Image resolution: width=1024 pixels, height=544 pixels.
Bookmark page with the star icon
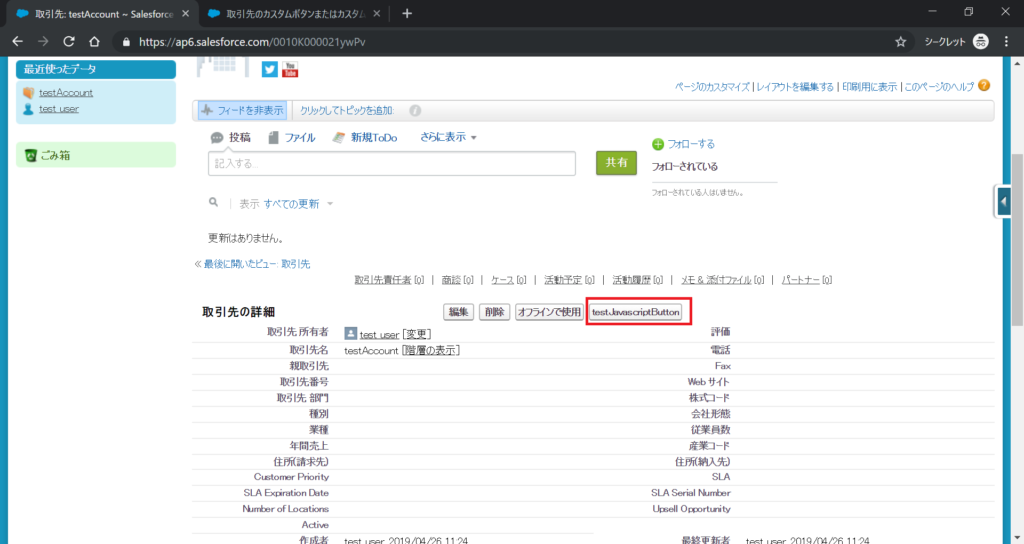pos(900,42)
